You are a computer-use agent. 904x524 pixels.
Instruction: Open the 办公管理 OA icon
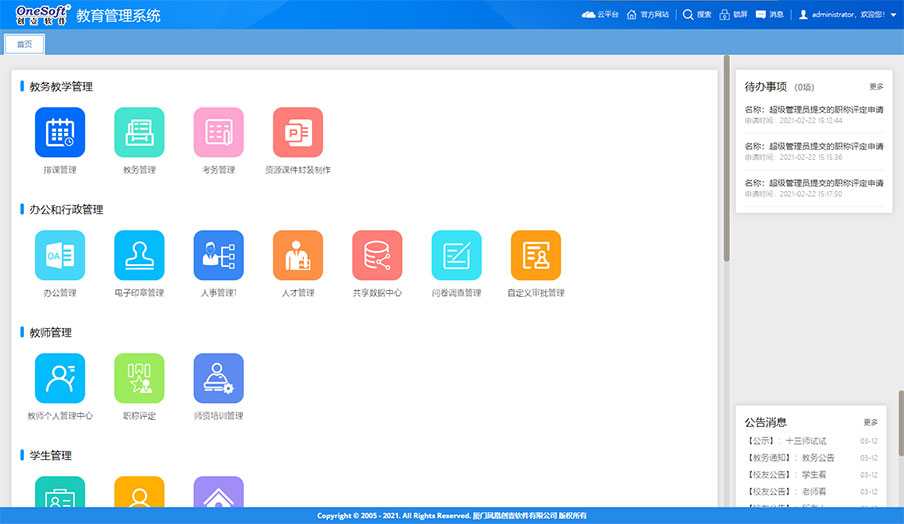(60, 256)
